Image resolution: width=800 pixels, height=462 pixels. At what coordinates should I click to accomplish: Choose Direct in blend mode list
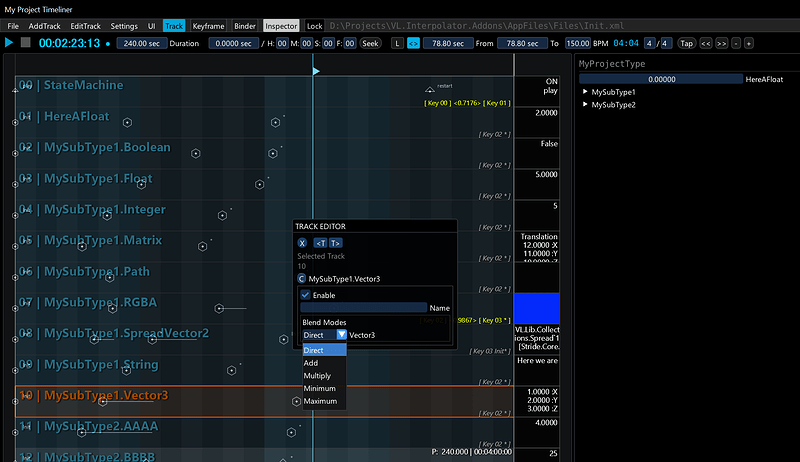pyautogui.click(x=324, y=350)
